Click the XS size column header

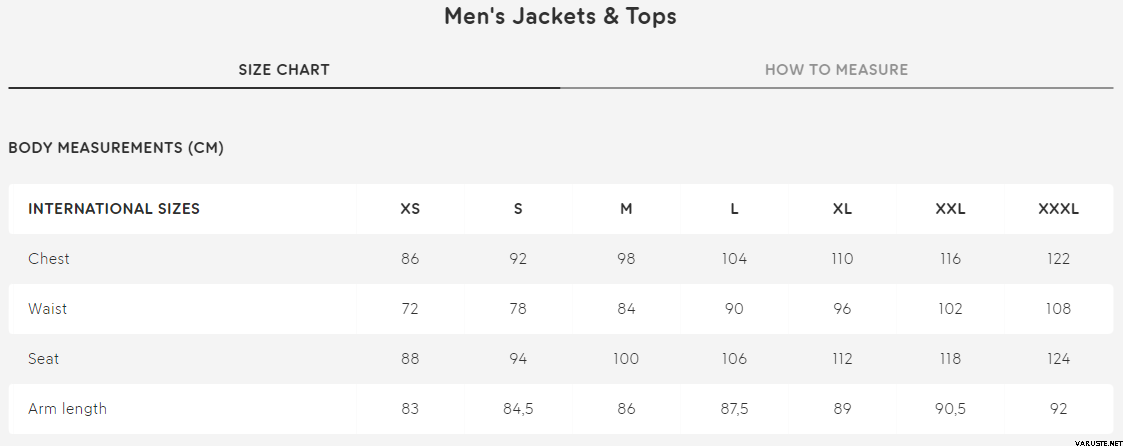[x=410, y=209]
